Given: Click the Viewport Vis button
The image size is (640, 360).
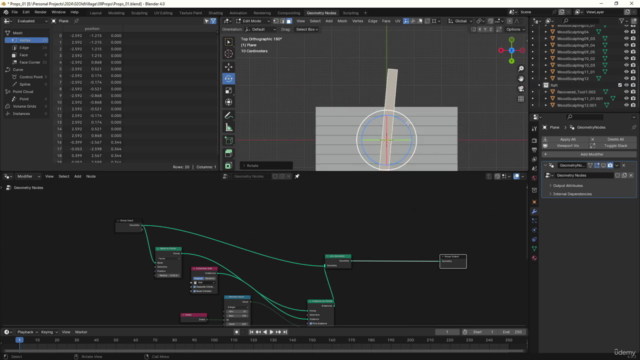Looking at the screenshot, I should tap(566, 146).
